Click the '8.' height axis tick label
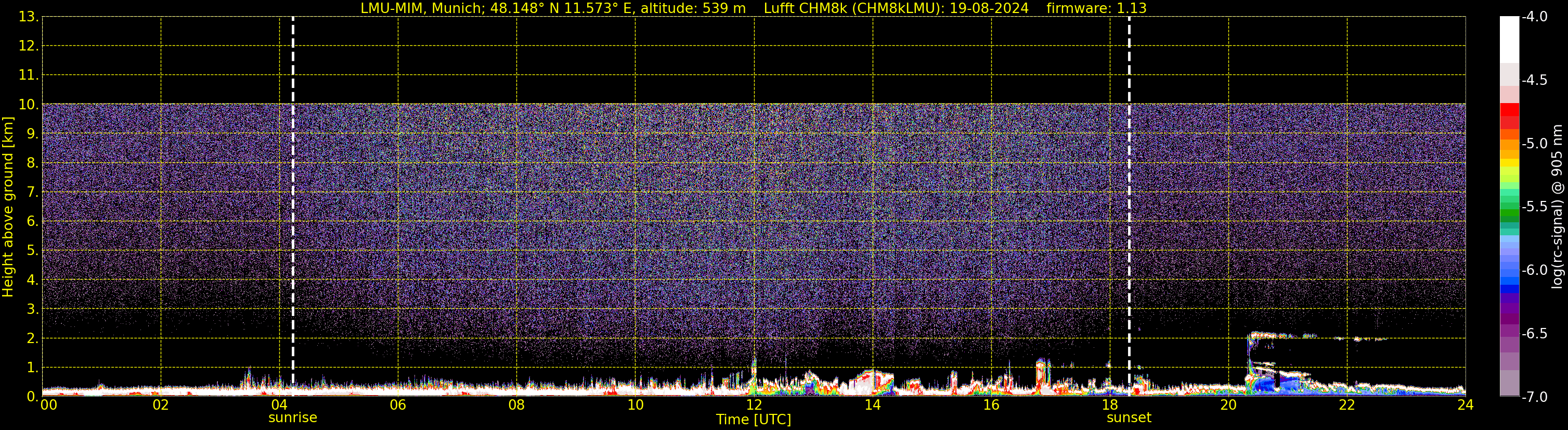 click(32, 163)
